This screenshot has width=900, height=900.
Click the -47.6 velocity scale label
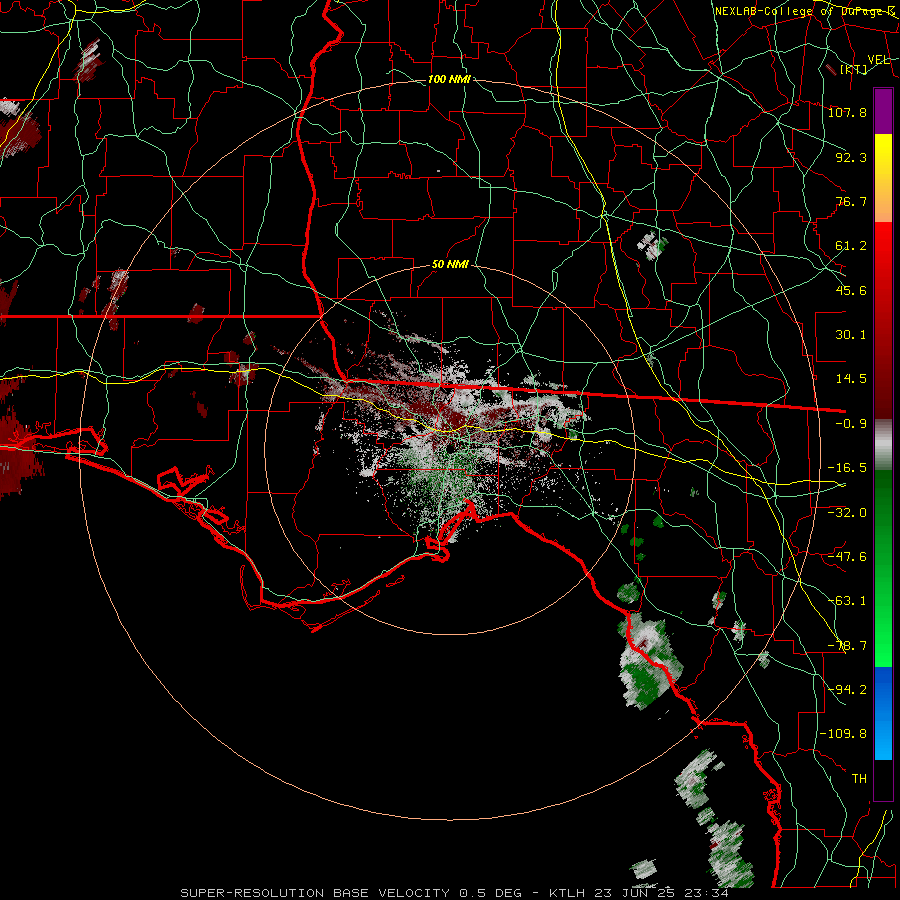847,556
